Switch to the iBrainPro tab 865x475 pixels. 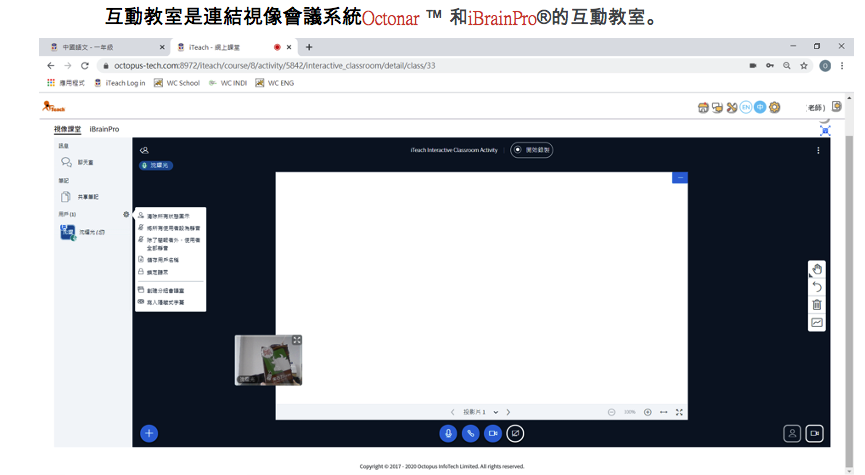pos(104,129)
